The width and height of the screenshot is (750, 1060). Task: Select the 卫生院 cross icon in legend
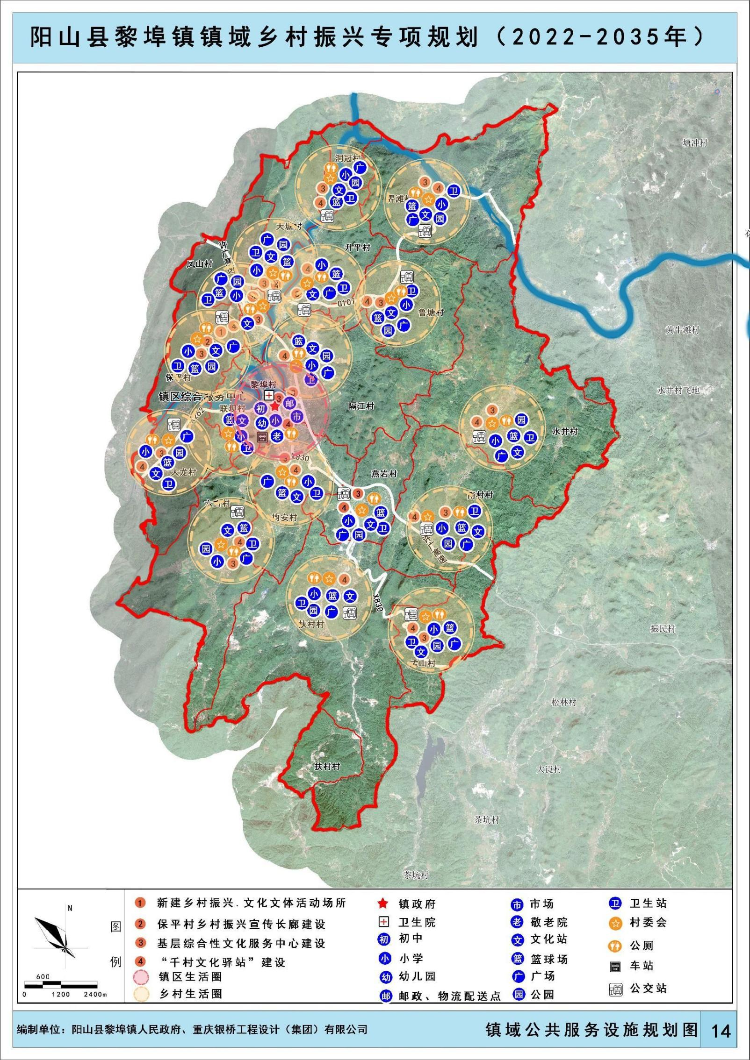383,921
